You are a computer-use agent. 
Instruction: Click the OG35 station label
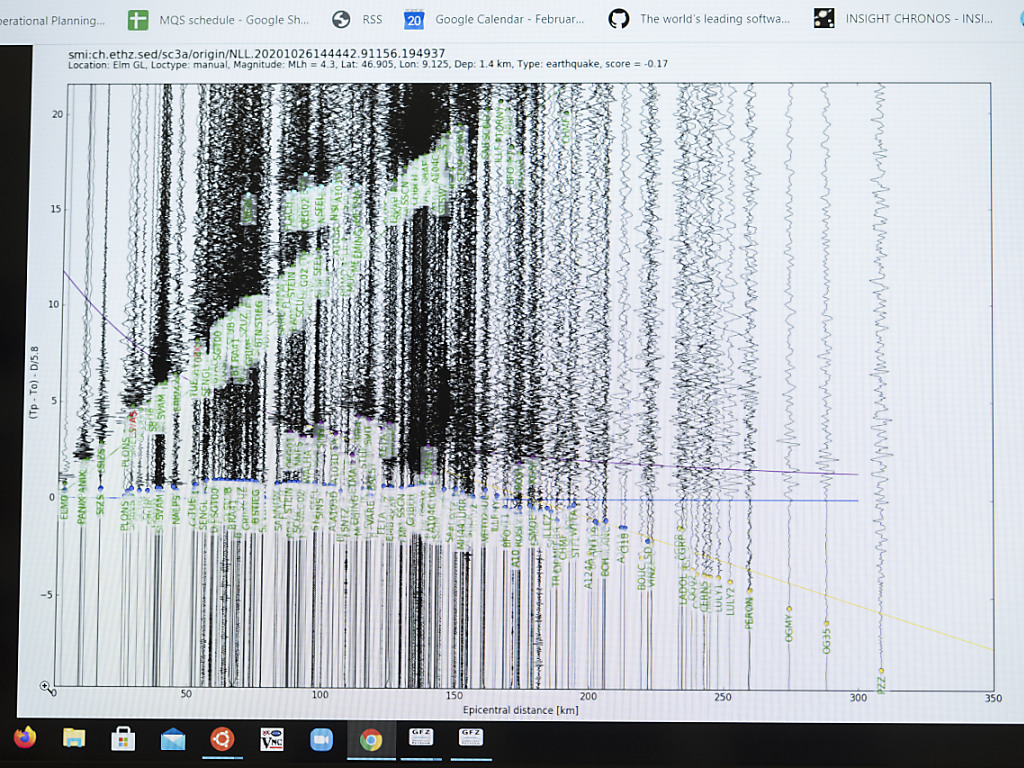[827, 640]
